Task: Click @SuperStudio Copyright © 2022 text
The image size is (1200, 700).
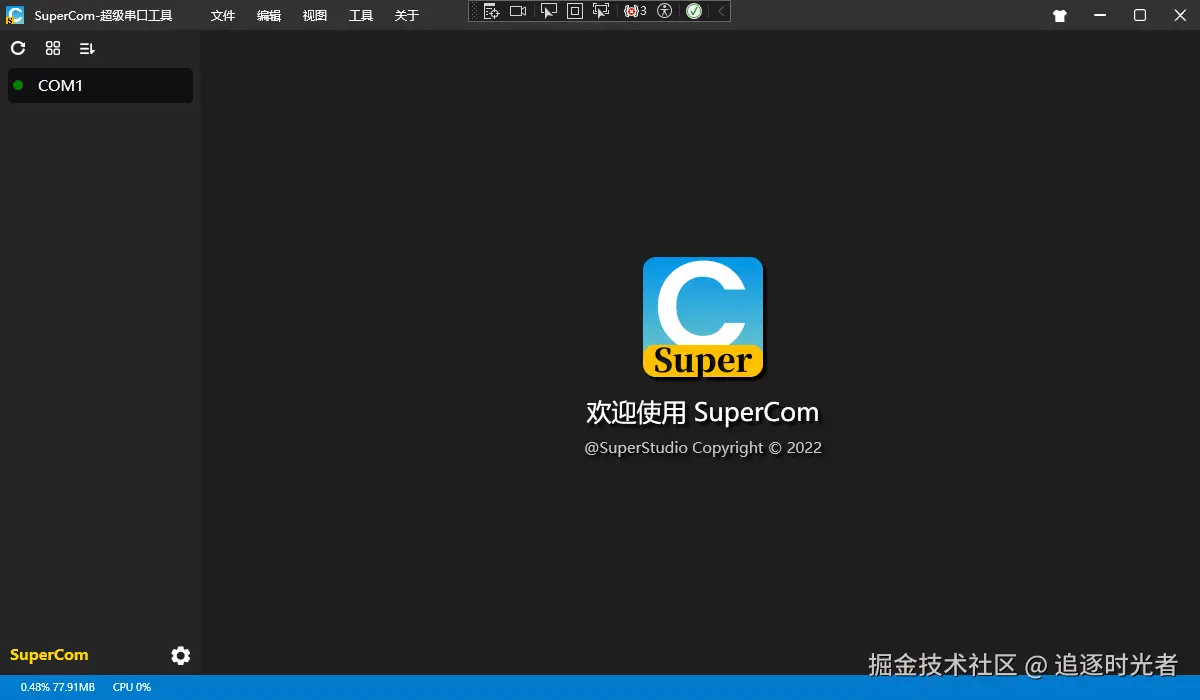Action: [703, 448]
